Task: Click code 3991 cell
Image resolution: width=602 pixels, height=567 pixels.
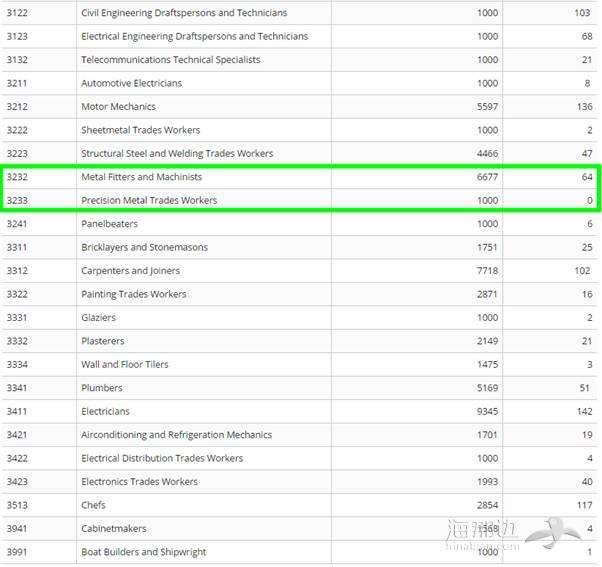Action: pyautogui.click(x=17, y=551)
